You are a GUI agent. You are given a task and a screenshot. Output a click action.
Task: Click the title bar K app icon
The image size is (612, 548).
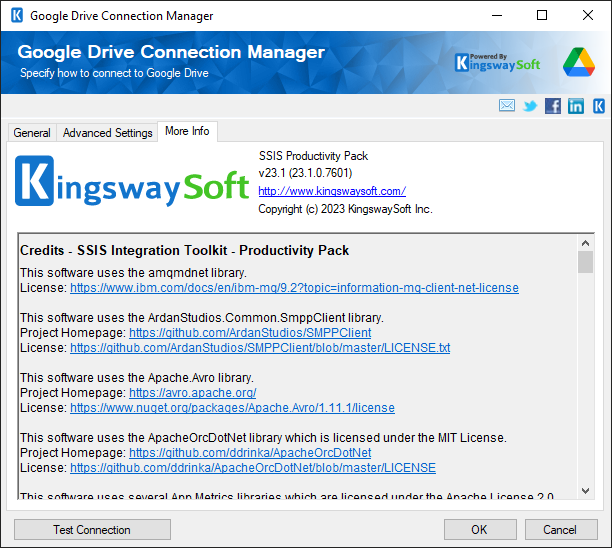[x=17, y=16]
